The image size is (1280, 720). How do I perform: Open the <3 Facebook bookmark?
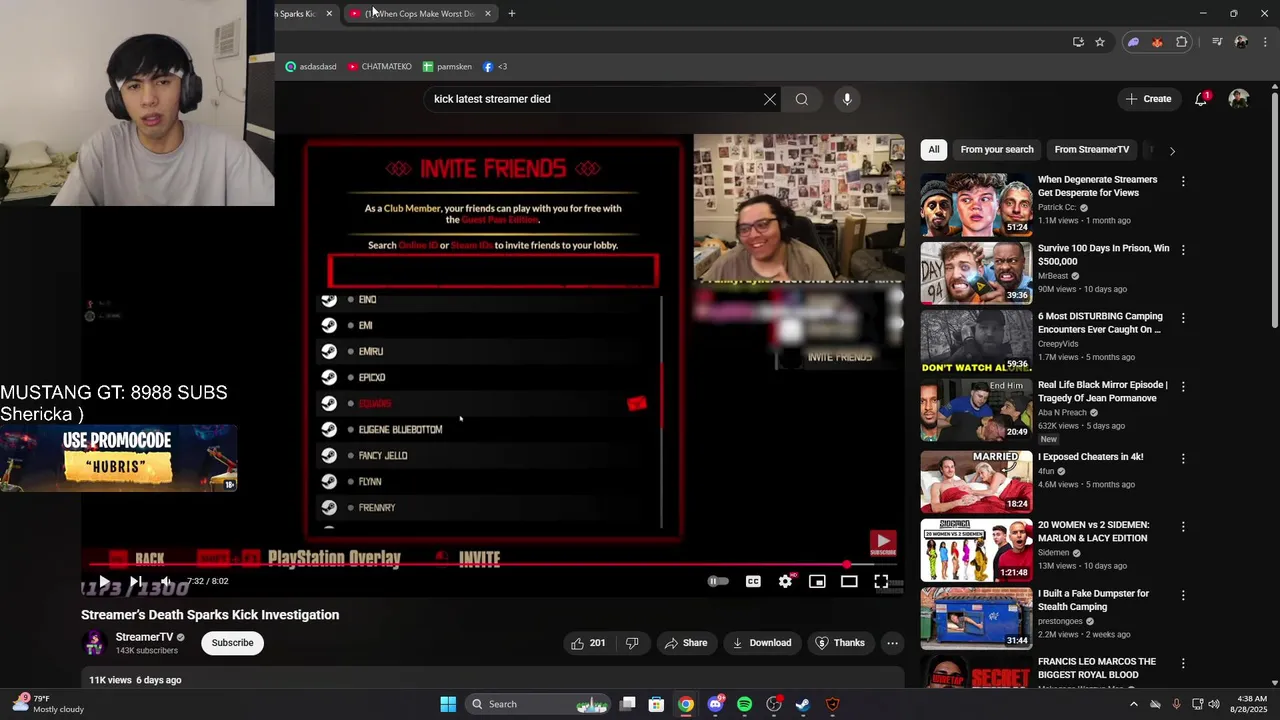[x=495, y=67]
